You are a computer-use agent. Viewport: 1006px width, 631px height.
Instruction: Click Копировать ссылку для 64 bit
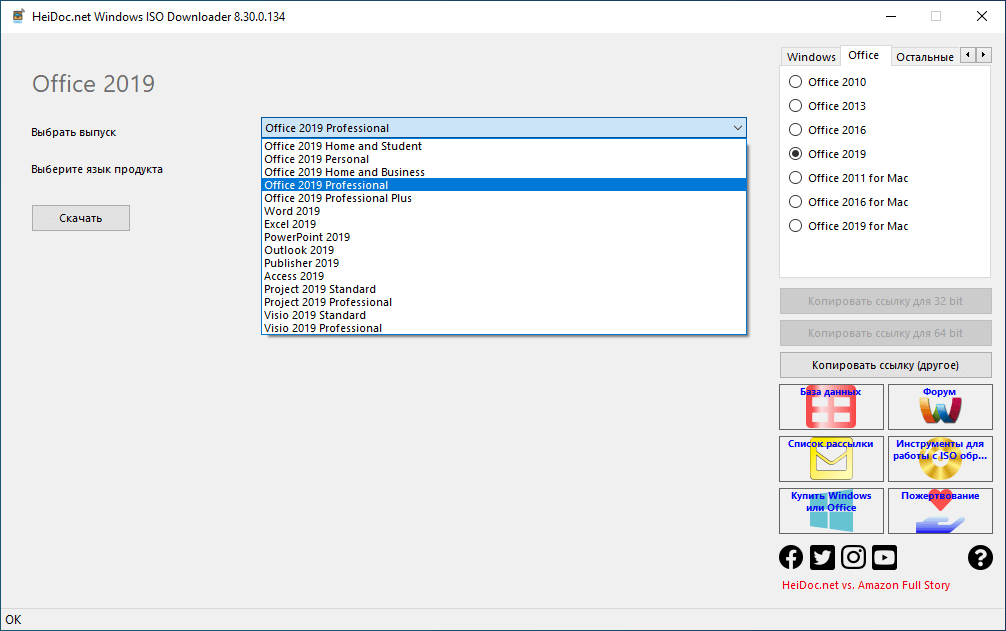tap(885, 333)
